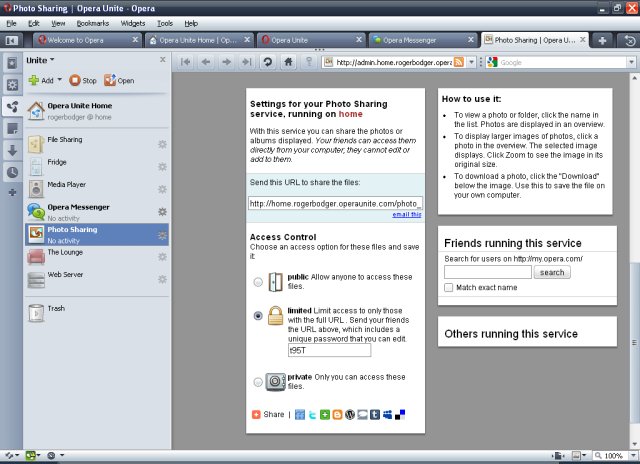Viewport: 640px width, 464px height.
Task: Open the Add service dropdown
Action: [x=45, y=80]
